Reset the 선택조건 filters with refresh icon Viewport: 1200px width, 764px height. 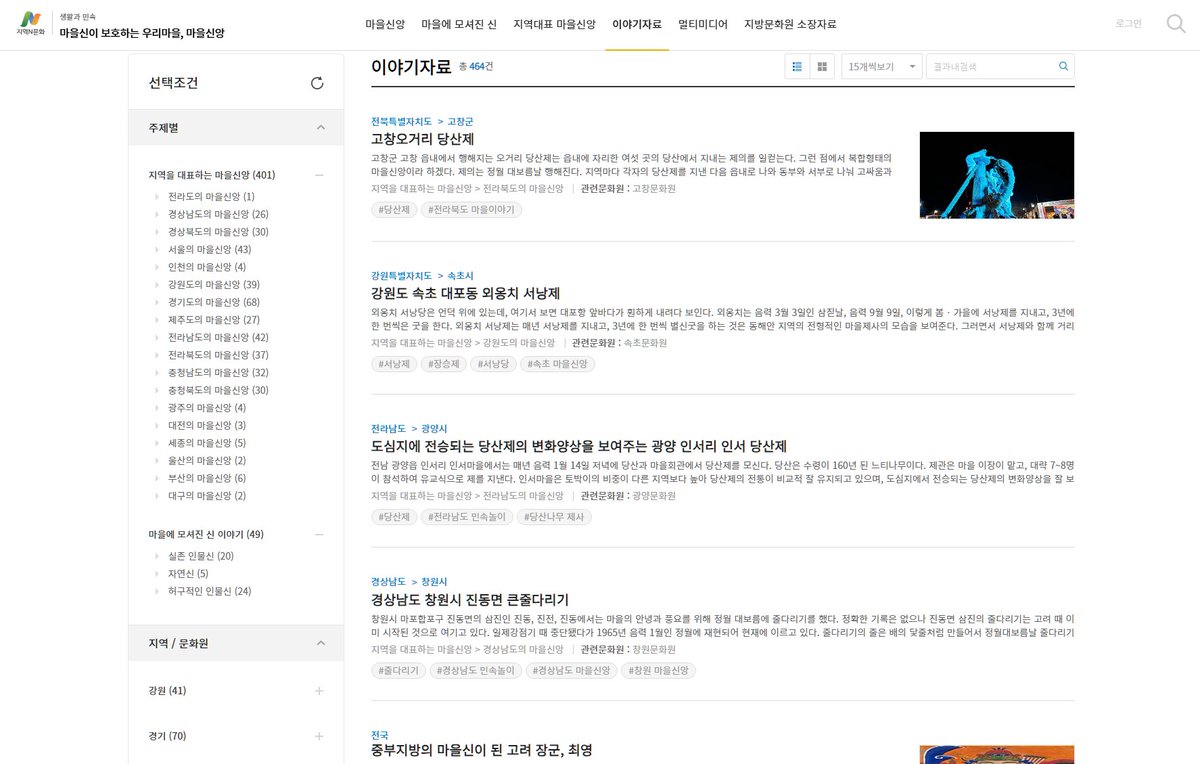pos(317,83)
